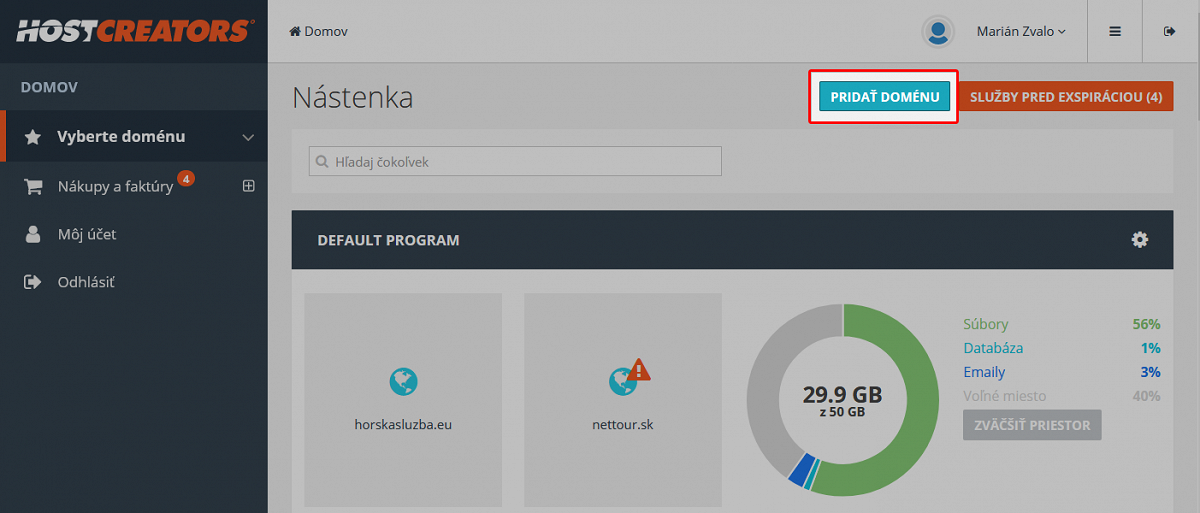Expand the Vyberte doménu chevron
The width and height of the screenshot is (1200, 513).
point(249,137)
